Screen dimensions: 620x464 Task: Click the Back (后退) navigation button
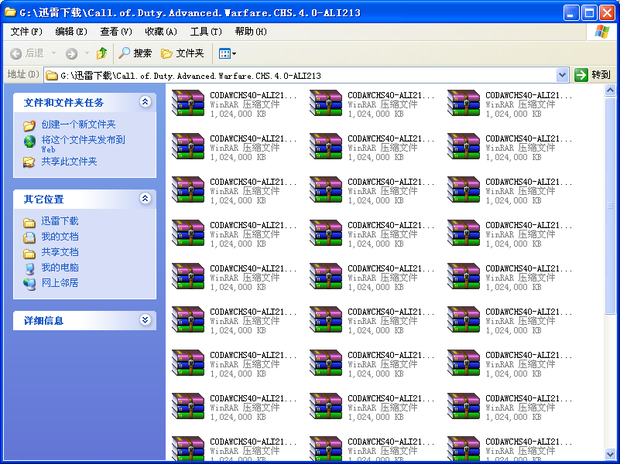[26, 53]
